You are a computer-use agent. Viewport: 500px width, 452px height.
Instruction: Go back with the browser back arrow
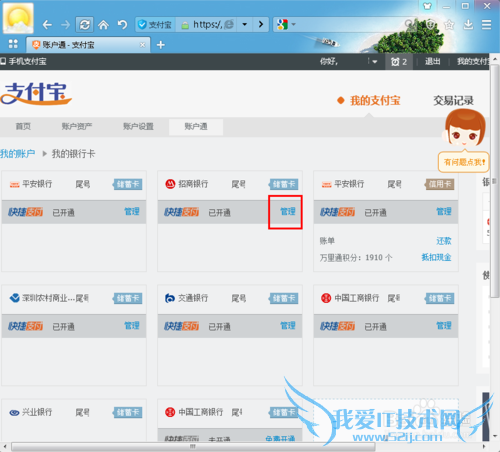47,25
